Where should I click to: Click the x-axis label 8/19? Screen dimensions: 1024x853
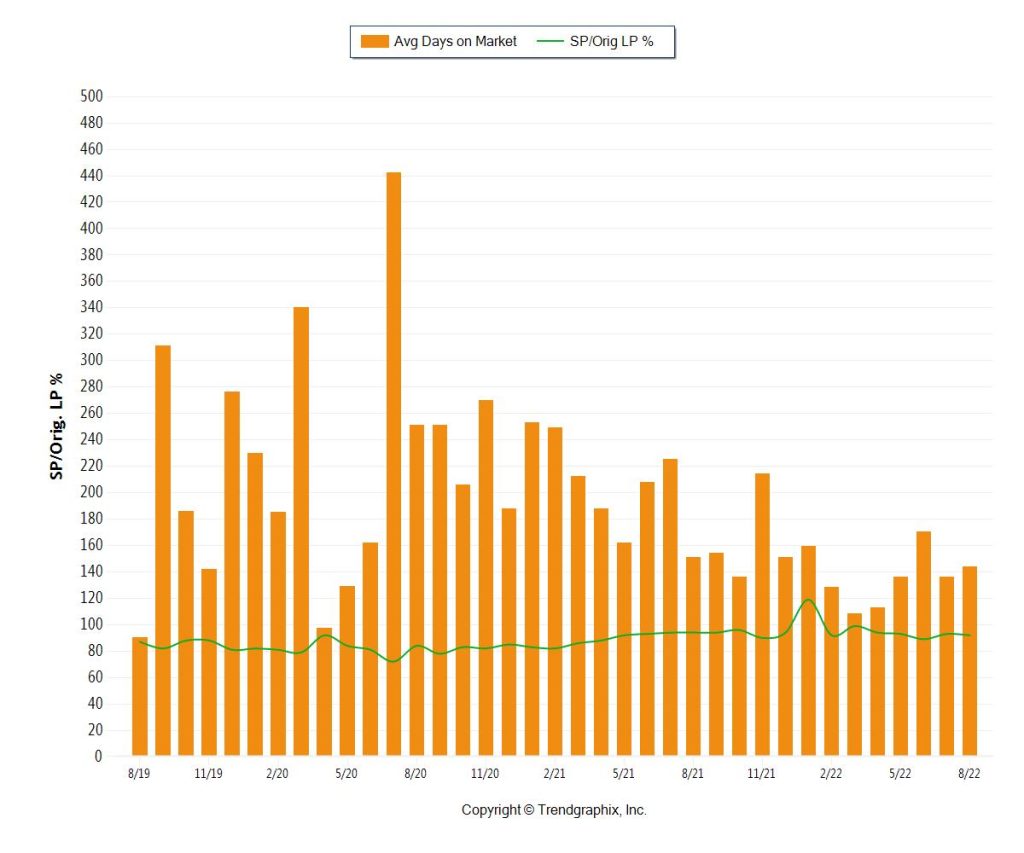tap(139, 774)
